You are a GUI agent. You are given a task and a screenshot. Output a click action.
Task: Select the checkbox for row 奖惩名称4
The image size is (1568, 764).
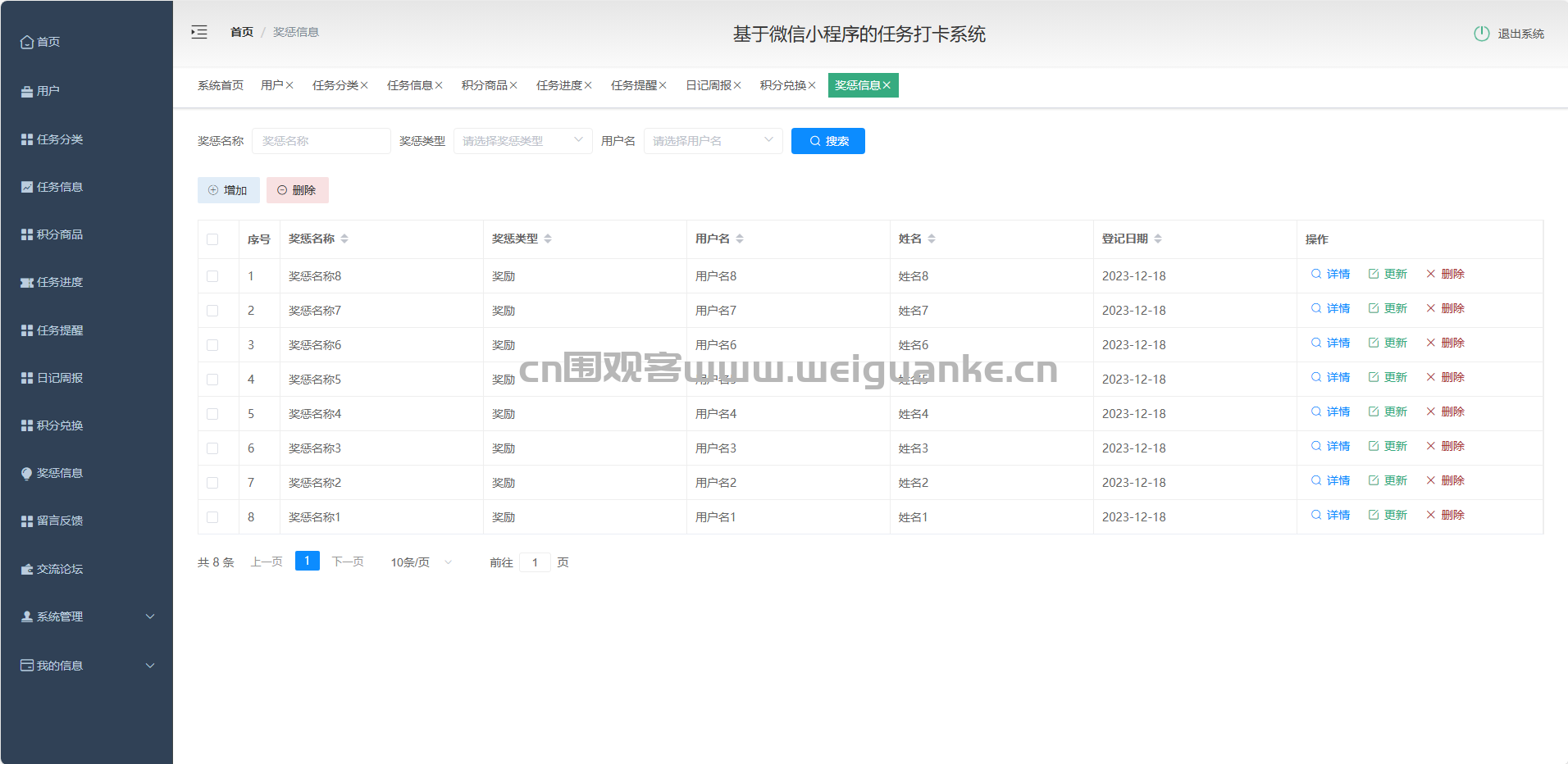(212, 414)
